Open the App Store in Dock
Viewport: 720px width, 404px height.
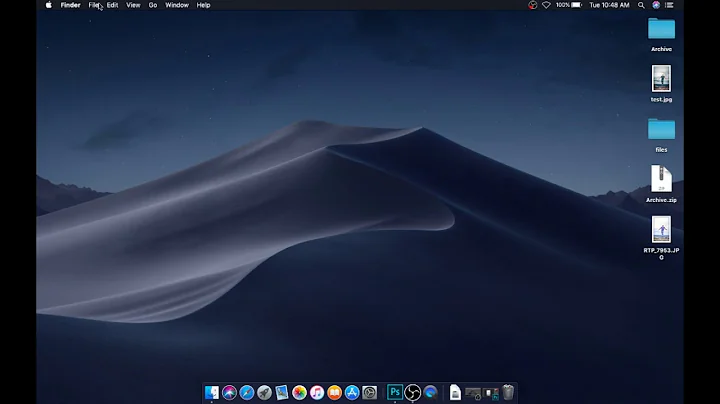[352, 393]
